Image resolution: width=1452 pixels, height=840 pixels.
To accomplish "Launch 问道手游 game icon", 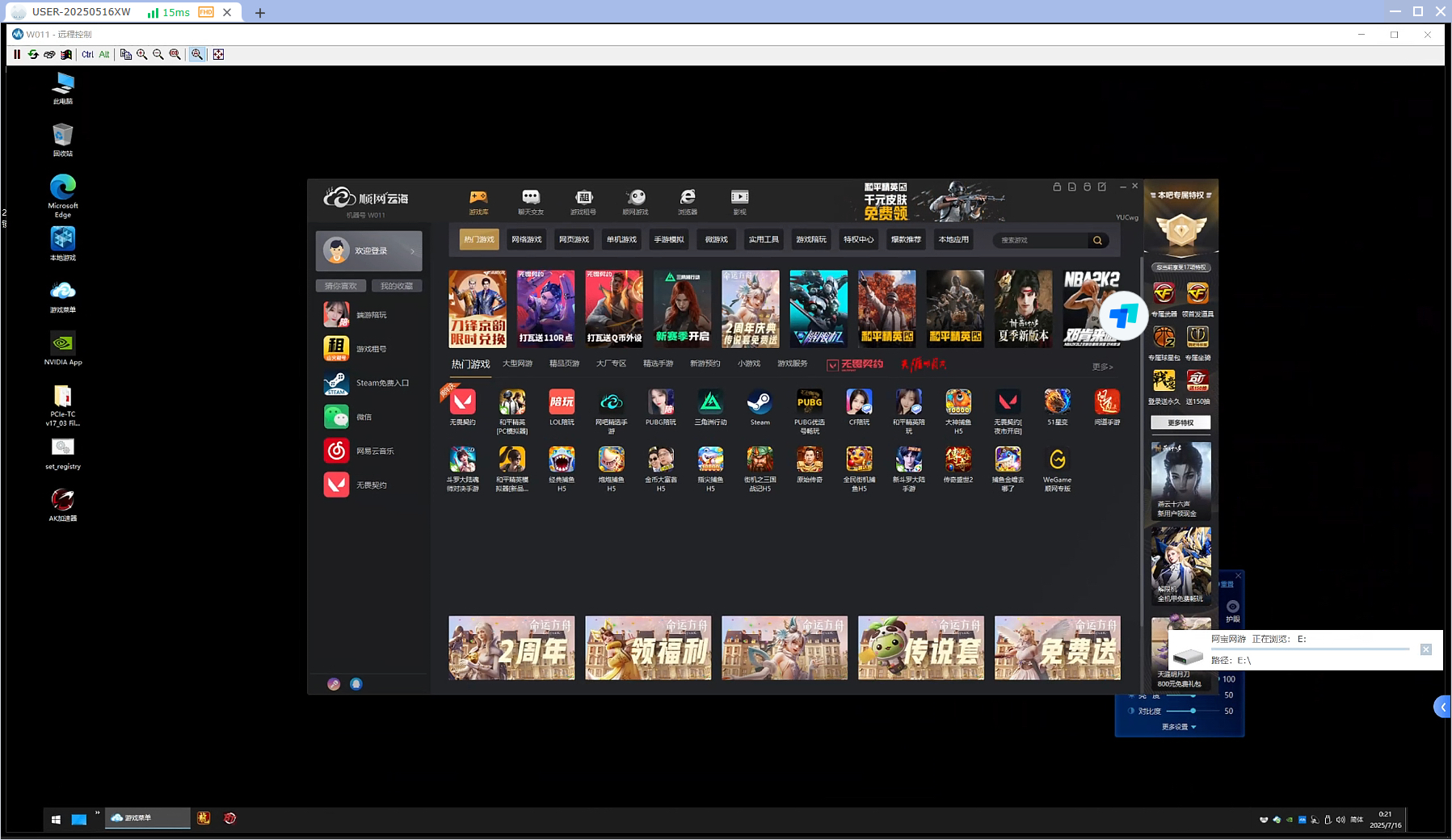I will 1107,407.
